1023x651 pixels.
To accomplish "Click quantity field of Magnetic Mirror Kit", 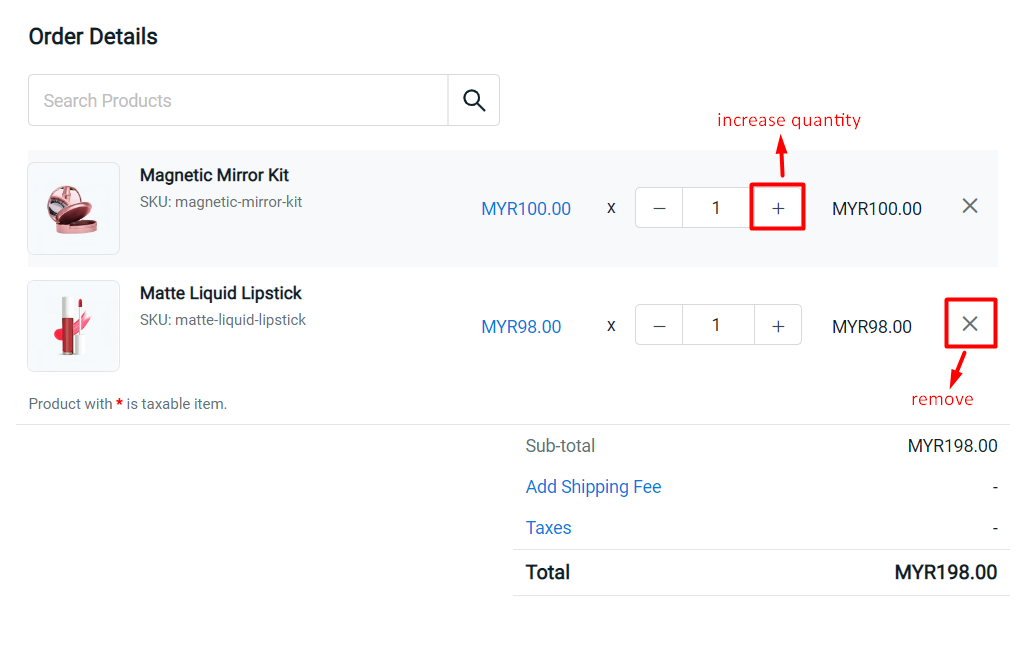I will [x=717, y=207].
